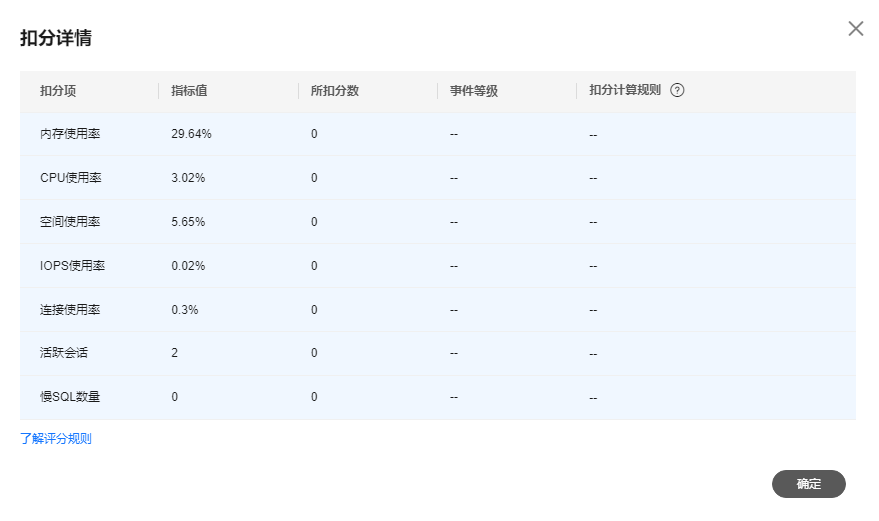The image size is (879, 521).
Task: Select the 慢SQL数量 row label
Action: (x=70, y=397)
